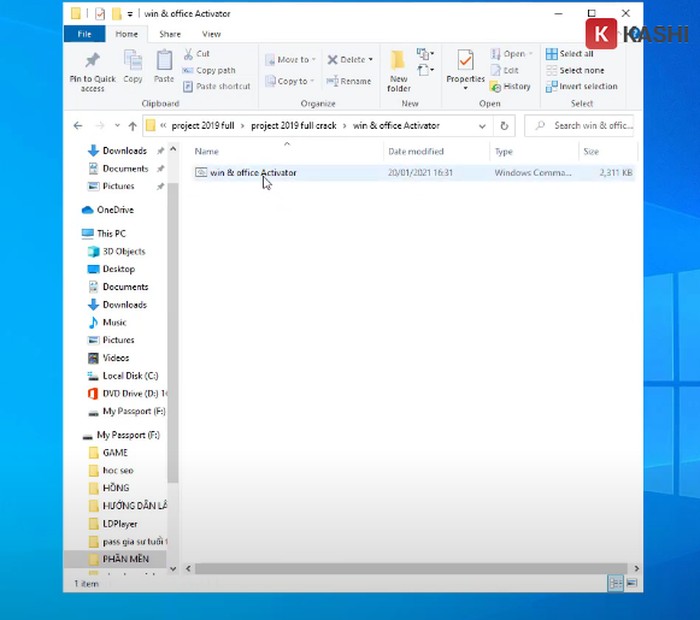Go up one folder level
700x620 pixels.
point(132,126)
